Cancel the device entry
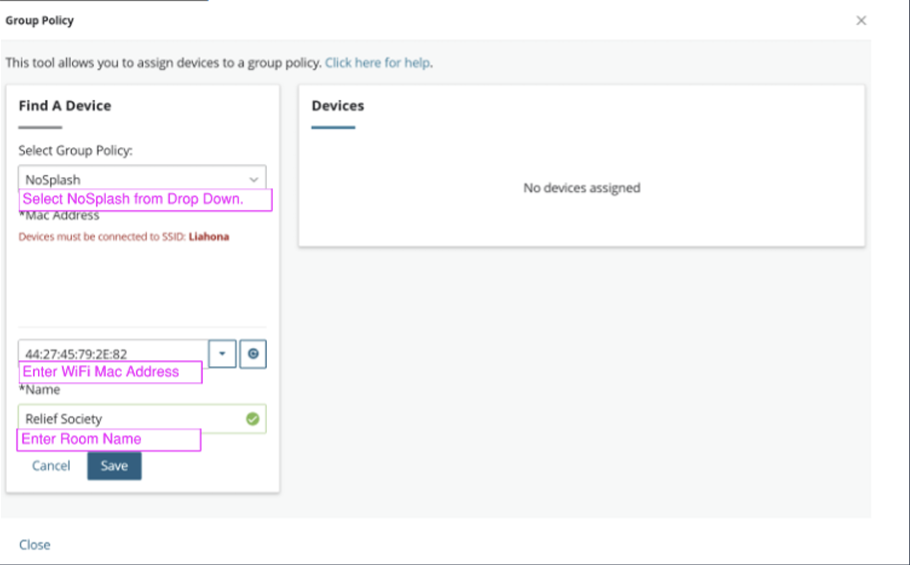Screen dimensions: 910x565 (51, 466)
